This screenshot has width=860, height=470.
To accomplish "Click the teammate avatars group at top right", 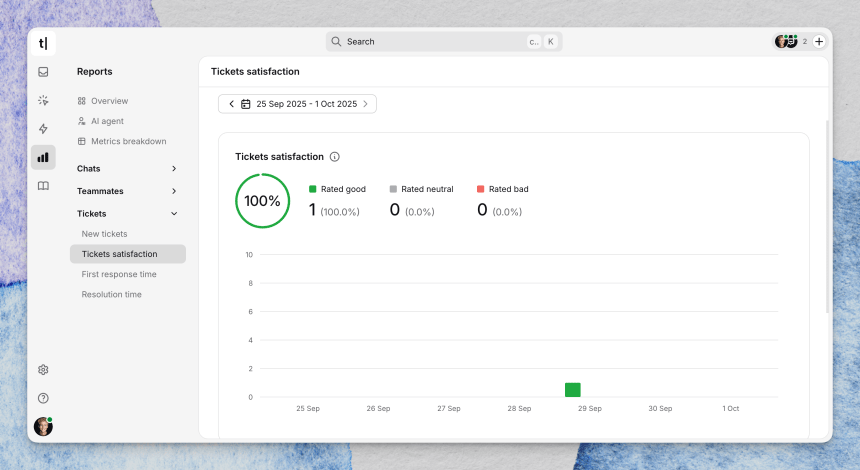I will pyautogui.click(x=786, y=41).
